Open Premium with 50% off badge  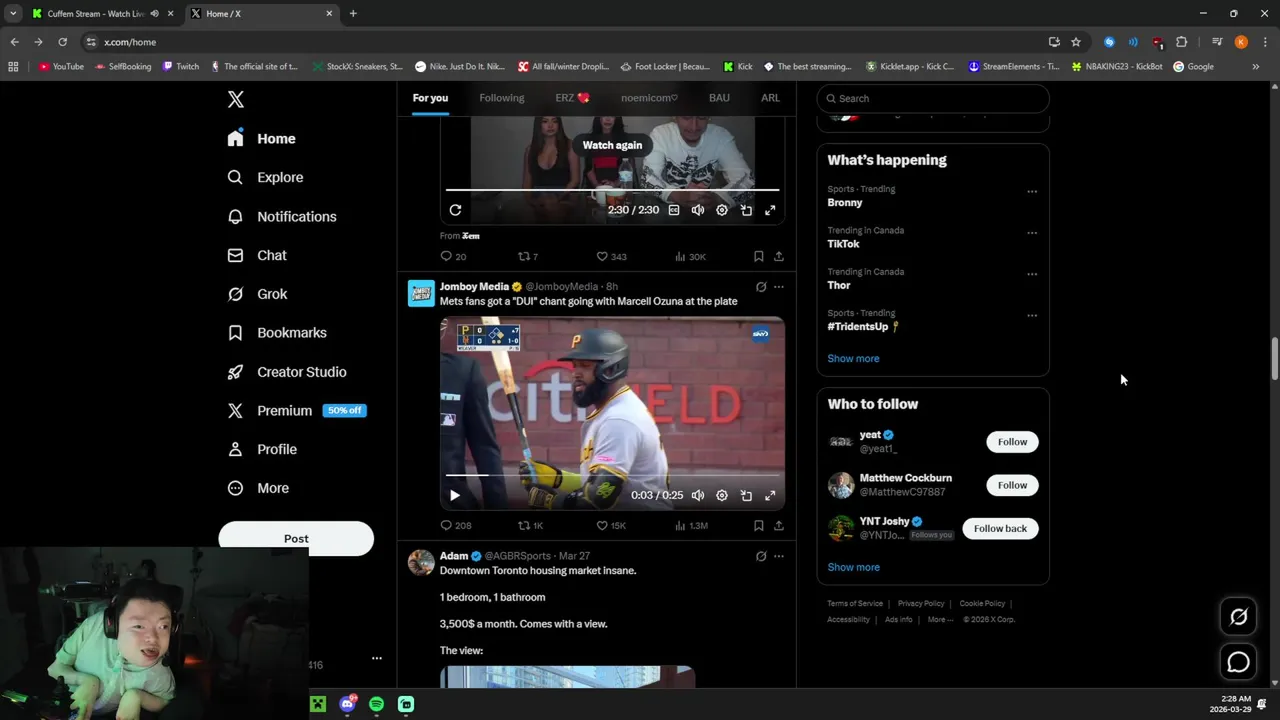click(x=296, y=411)
